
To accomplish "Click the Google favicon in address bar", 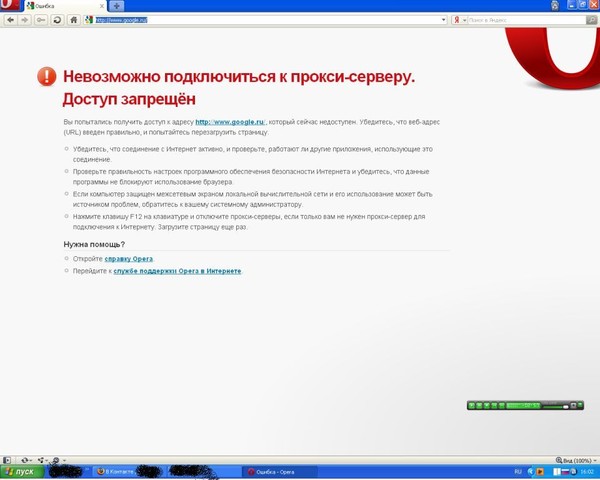I will coord(89,20).
